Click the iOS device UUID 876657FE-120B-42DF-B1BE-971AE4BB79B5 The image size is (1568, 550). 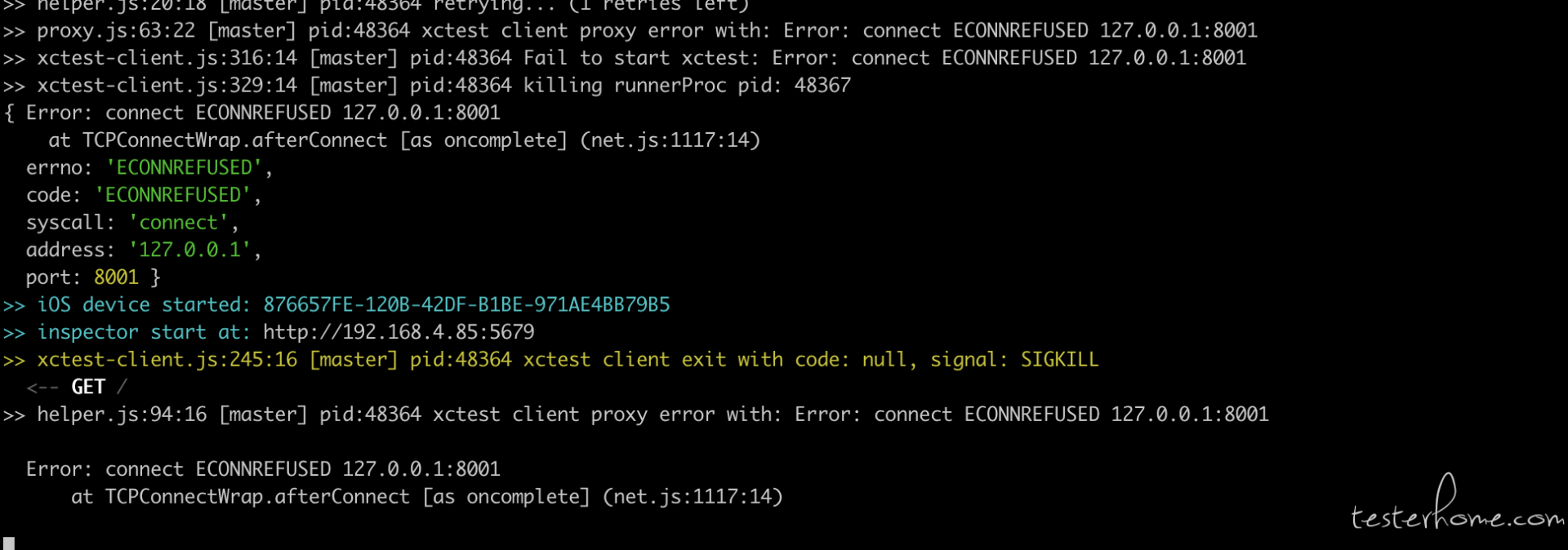click(x=466, y=304)
